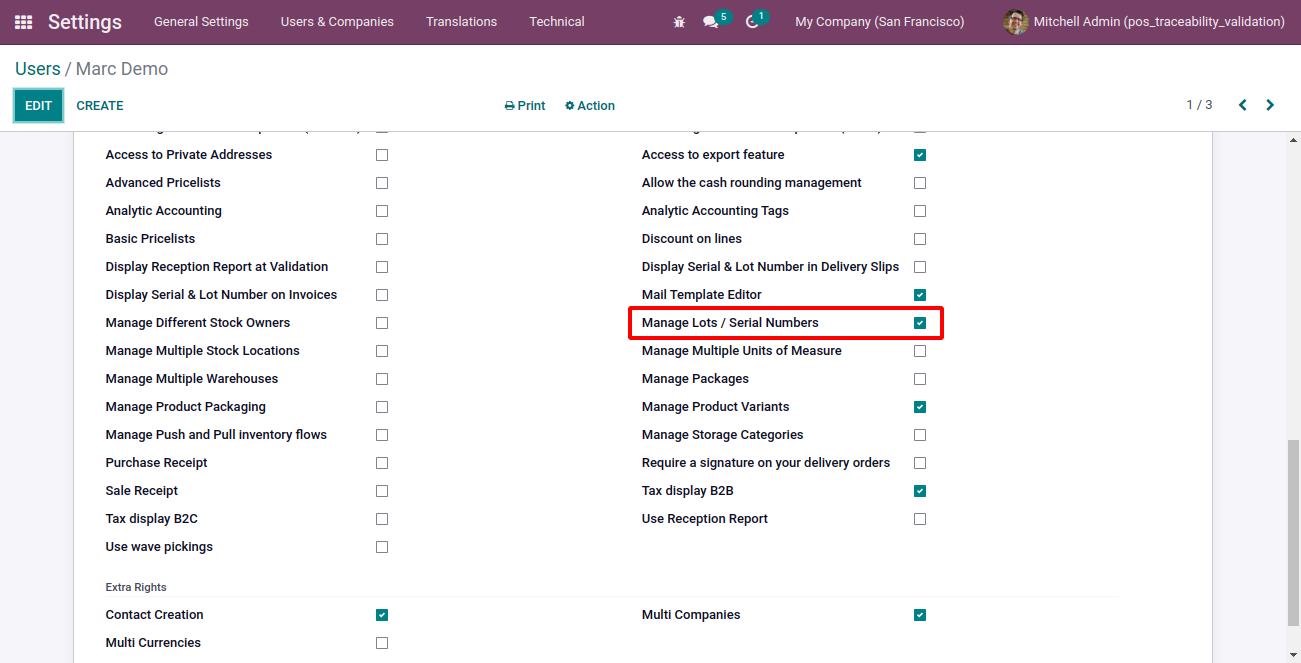Click the Print printer button

(x=525, y=106)
